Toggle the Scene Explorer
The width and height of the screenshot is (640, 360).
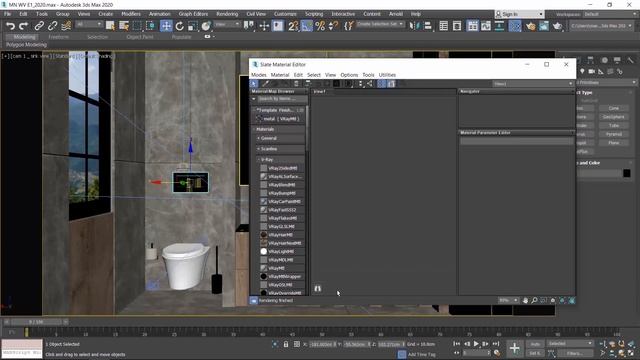click(443, 26)
